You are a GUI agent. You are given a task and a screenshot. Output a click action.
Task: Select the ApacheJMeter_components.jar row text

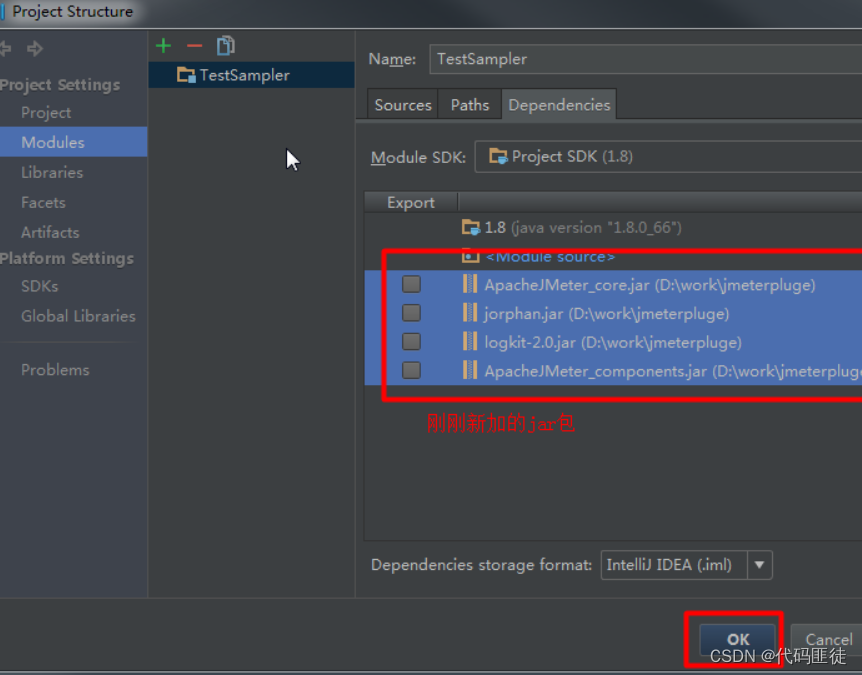[x=673, y=370]
